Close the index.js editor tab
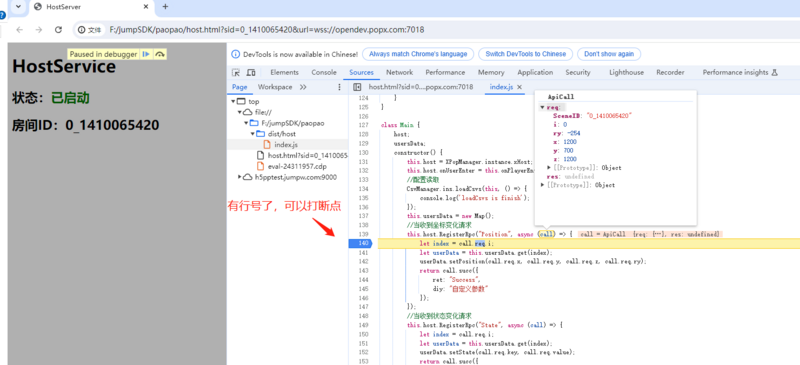The height and width of the screenshot is (365, 800). click(x=519, y=87)
